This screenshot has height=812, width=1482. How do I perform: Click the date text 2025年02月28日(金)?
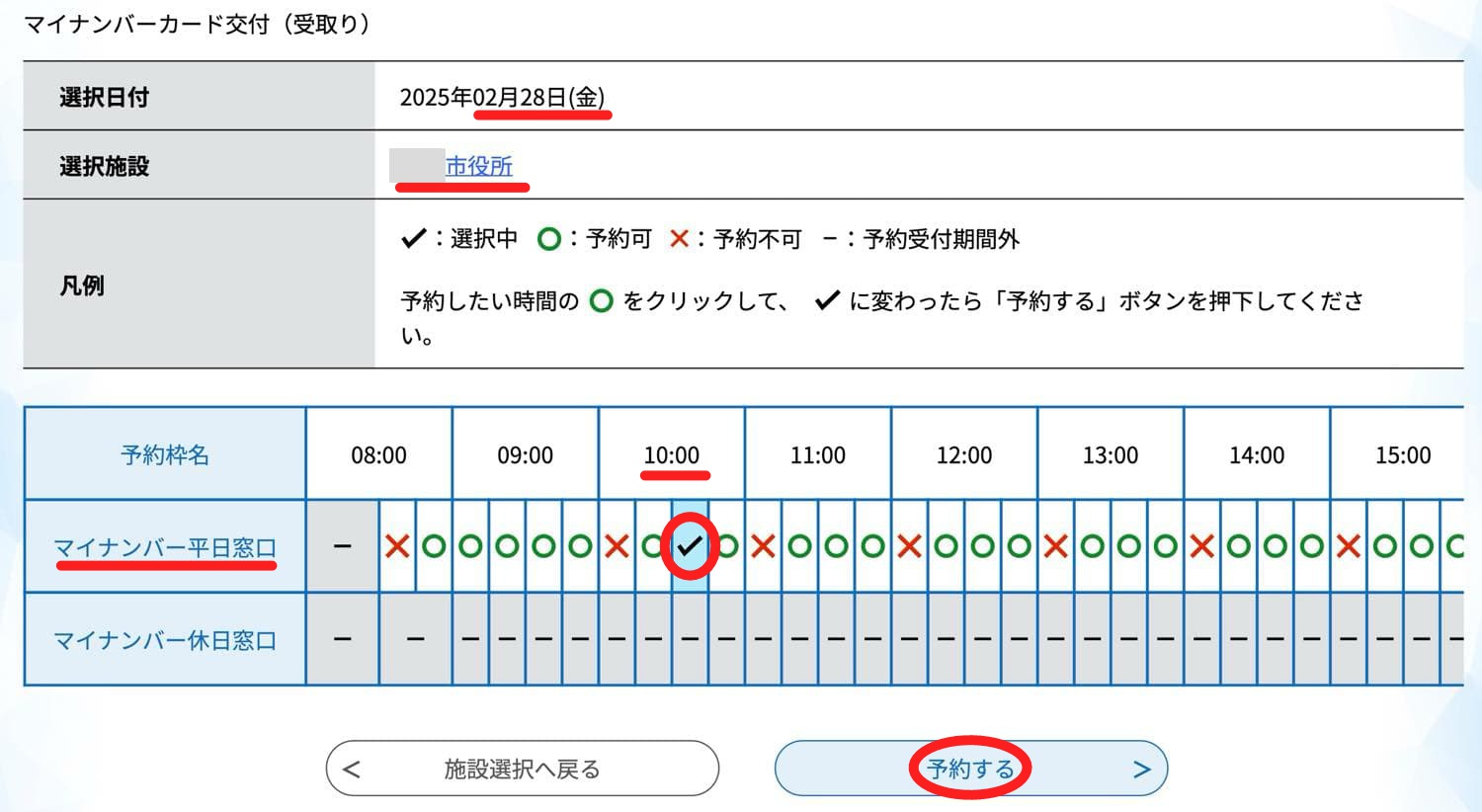[x=502, y=97]
